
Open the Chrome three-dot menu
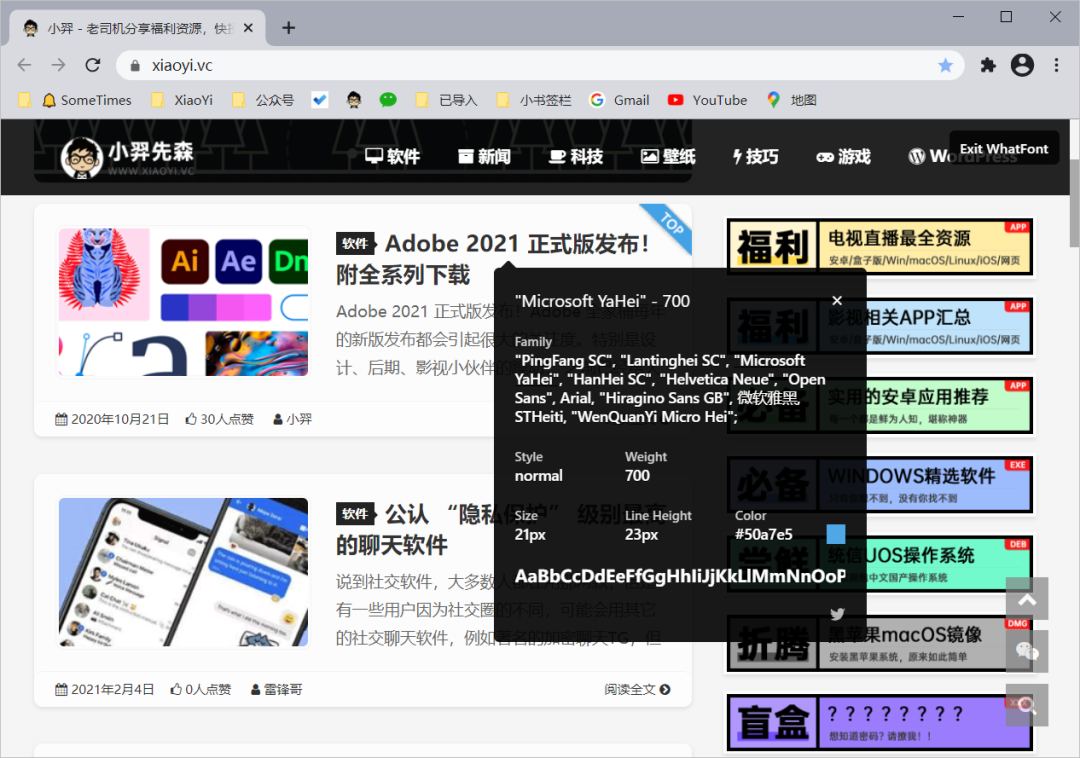(x=1057, y=65)
